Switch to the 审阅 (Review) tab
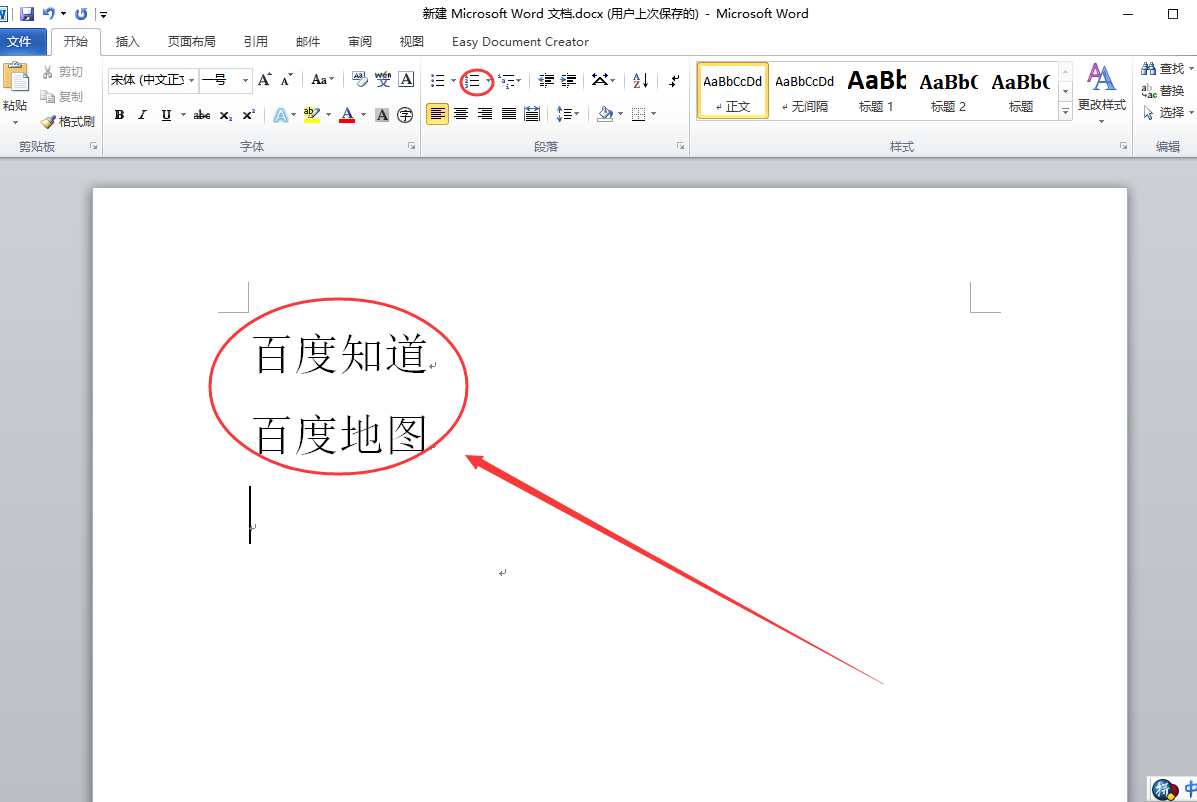The height and width of the screenshot is (802, 1197). pos(360,42)
